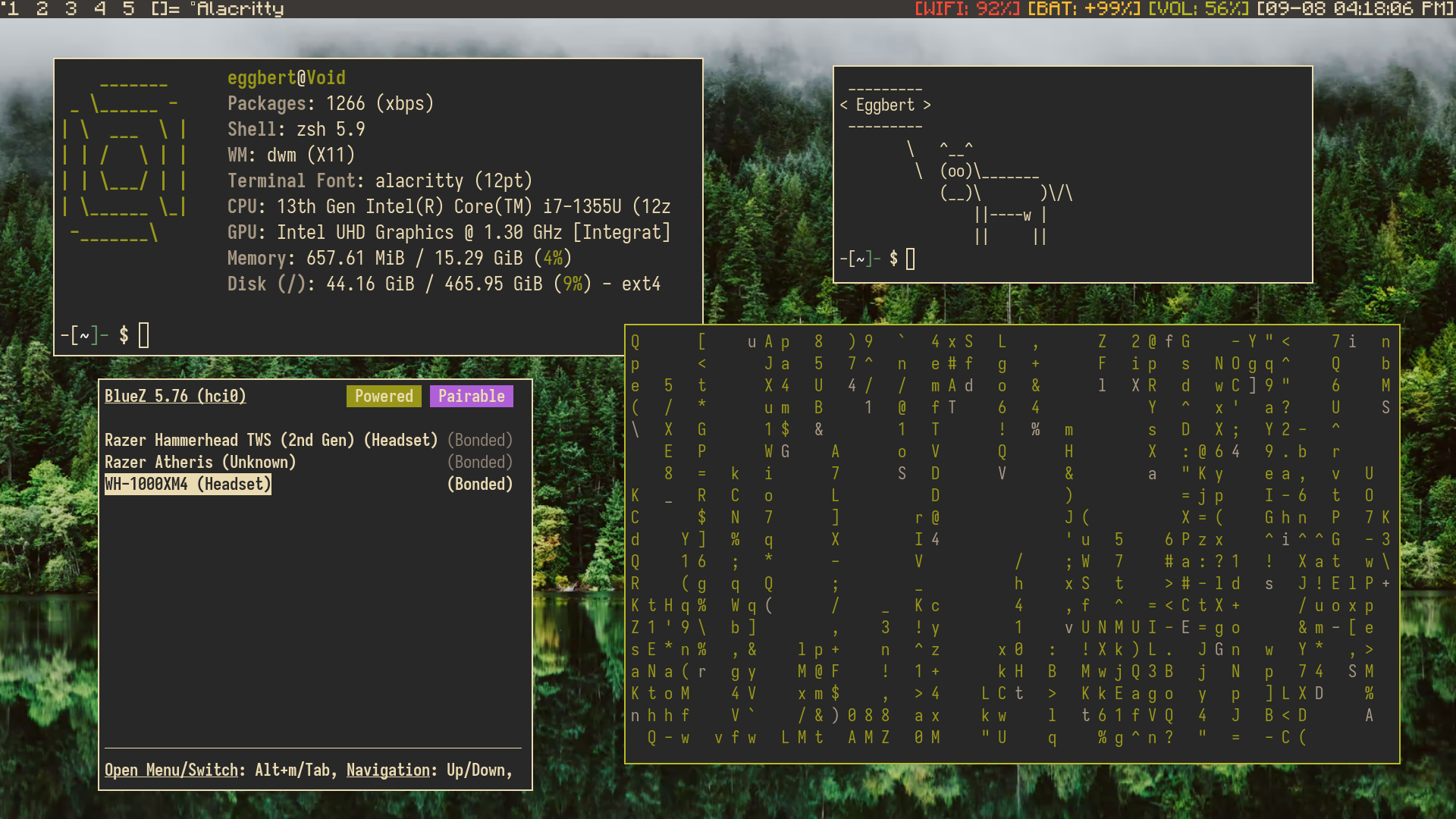This screenshot has width=1456, height=819.
Task: Switch to workspace tag 4
Action: click(x=99, y=9)
